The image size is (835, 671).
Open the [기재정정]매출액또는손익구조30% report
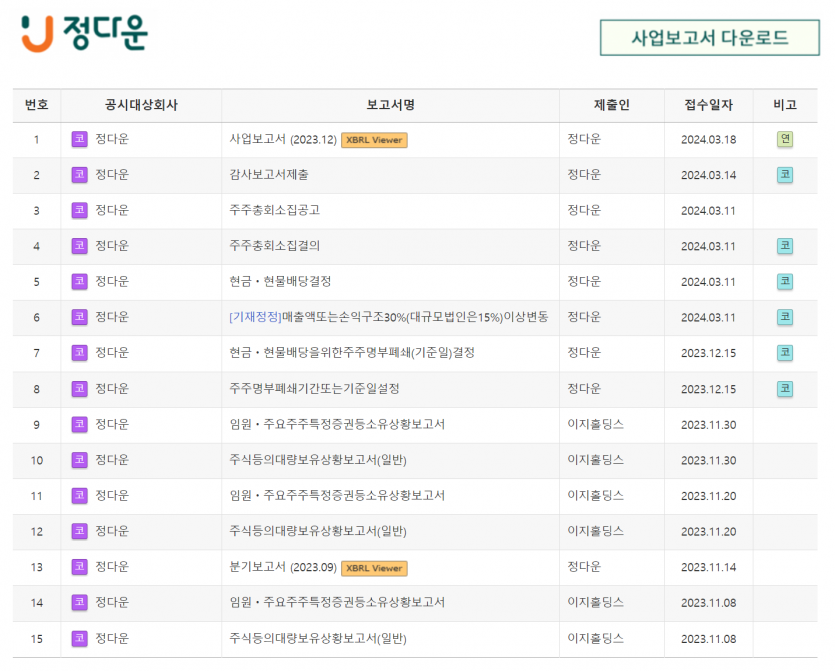389,317
